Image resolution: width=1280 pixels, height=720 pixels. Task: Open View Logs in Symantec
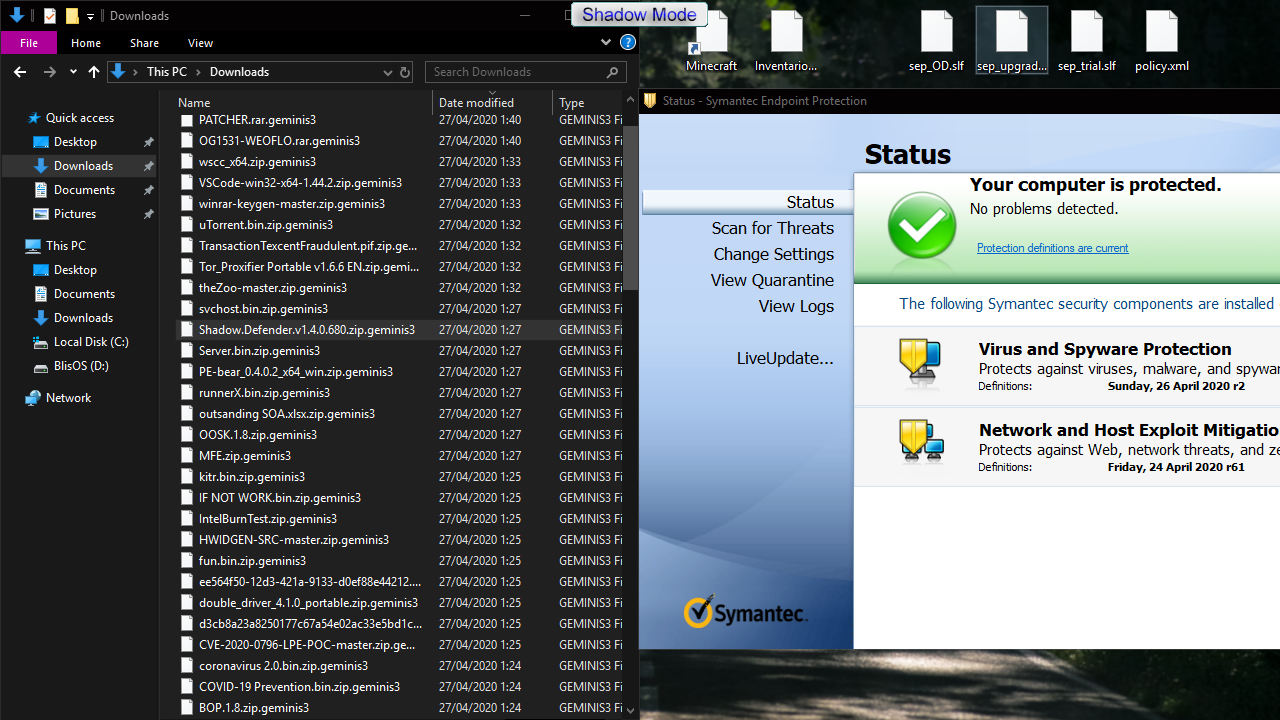(x=796, y=306)
